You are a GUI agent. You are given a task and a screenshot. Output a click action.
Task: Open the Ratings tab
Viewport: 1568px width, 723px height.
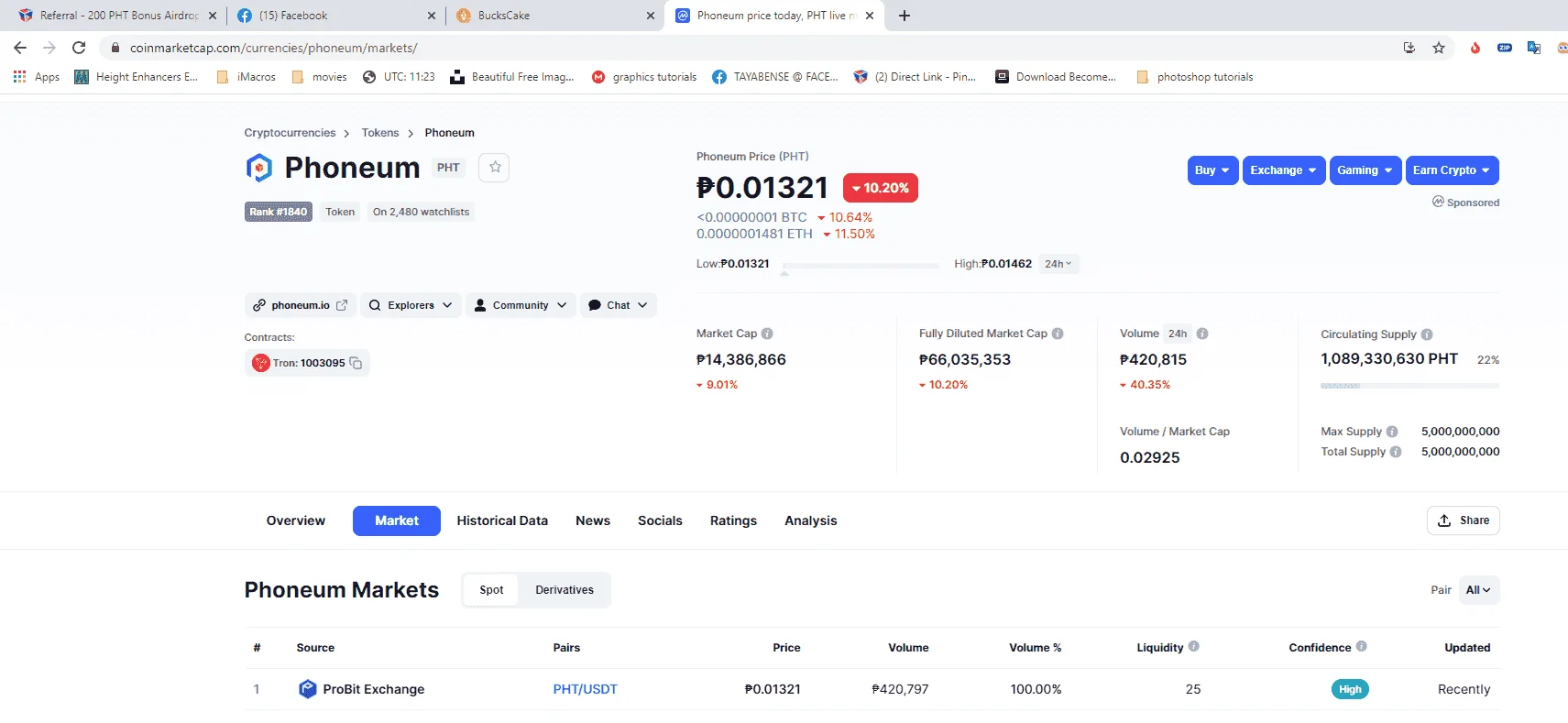[x=733, y=520]
